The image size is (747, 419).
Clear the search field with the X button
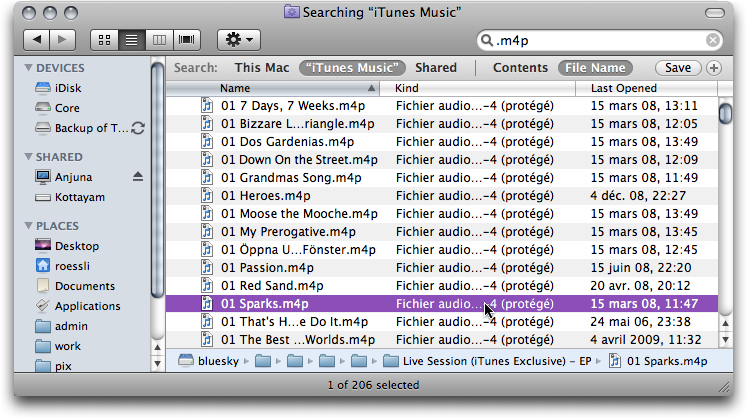click(x=713, y=40)
